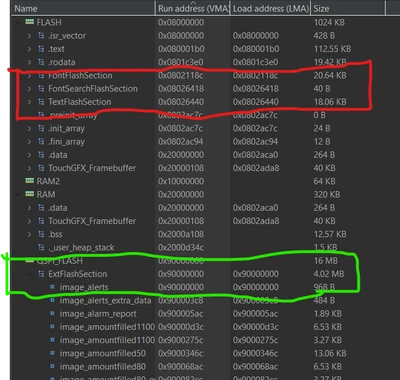Click the section icon beside .bss
The image size is (400, 380).
(41, 234)
